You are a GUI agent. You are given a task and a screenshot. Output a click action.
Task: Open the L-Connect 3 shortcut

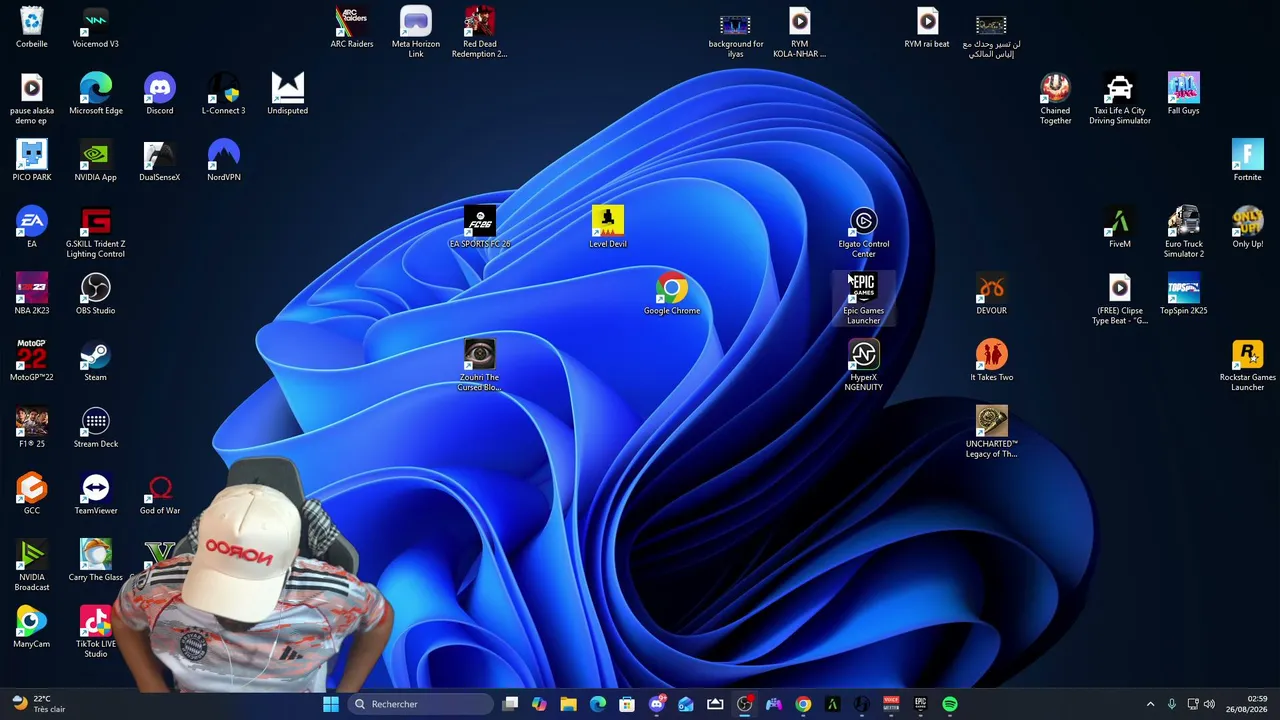click(x=224, y=95)
